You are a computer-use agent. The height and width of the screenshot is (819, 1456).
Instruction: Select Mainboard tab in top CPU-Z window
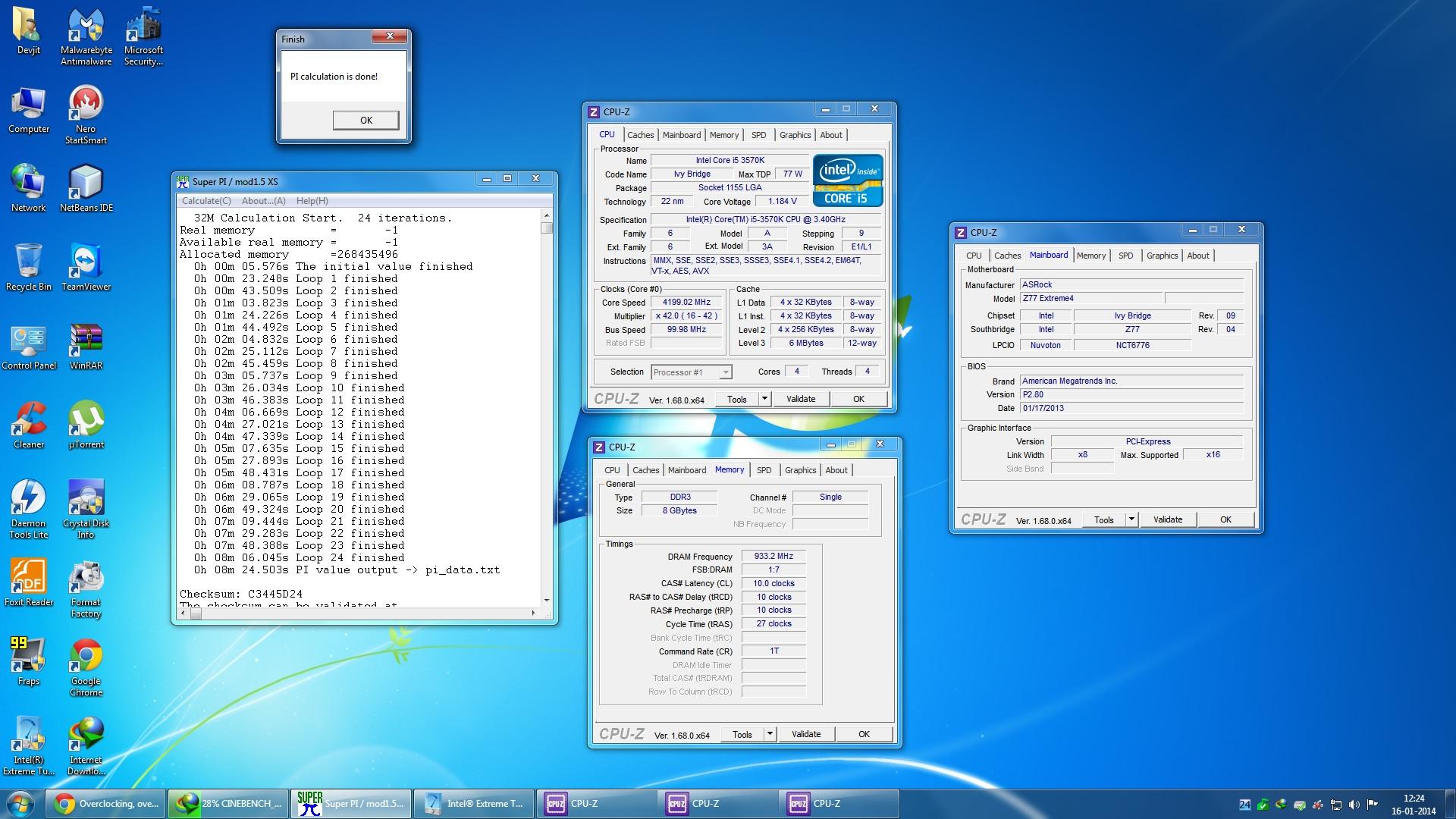tap(682, 135)
